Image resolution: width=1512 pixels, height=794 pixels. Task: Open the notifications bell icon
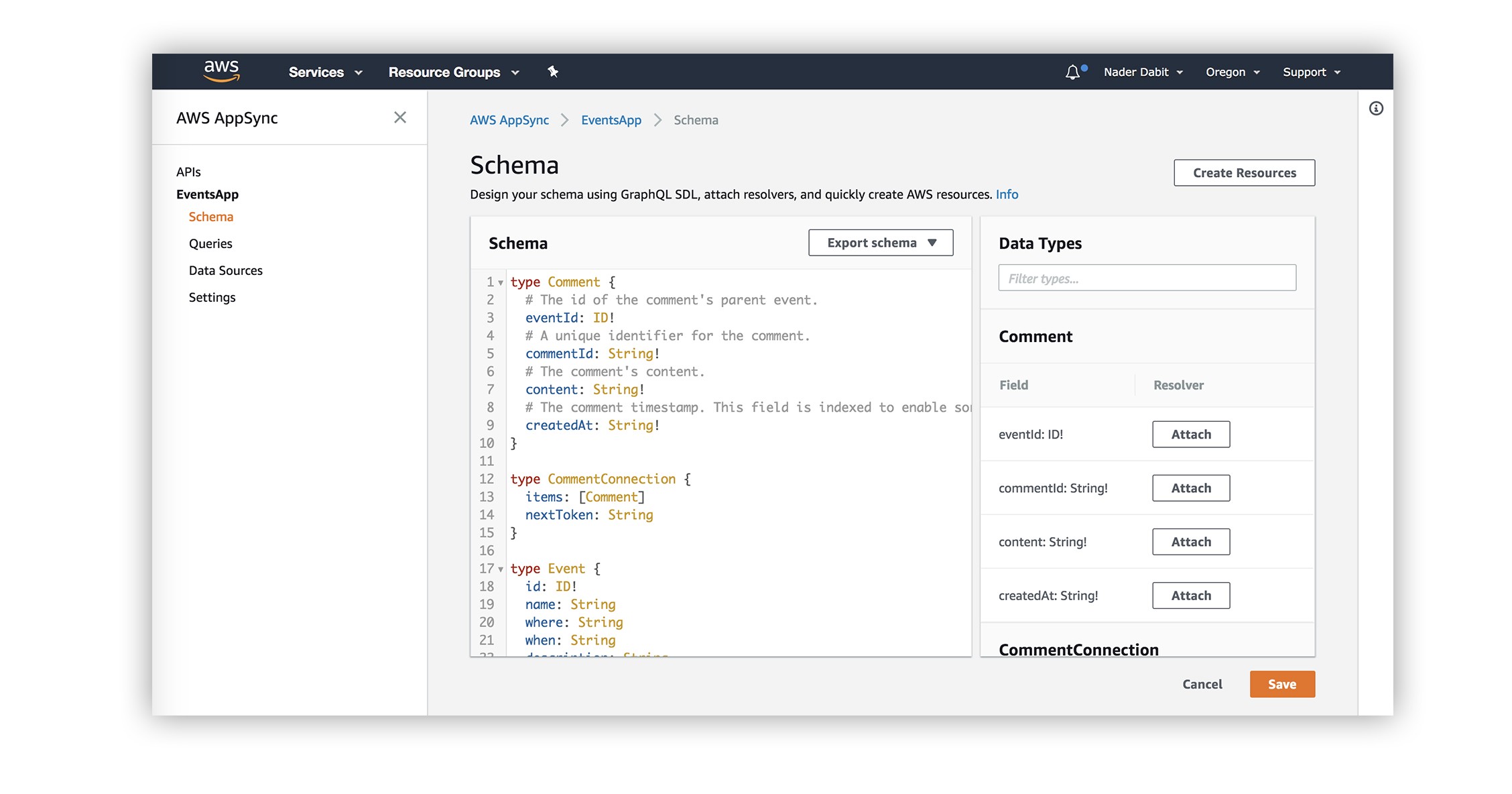[x=1072, y=72]
